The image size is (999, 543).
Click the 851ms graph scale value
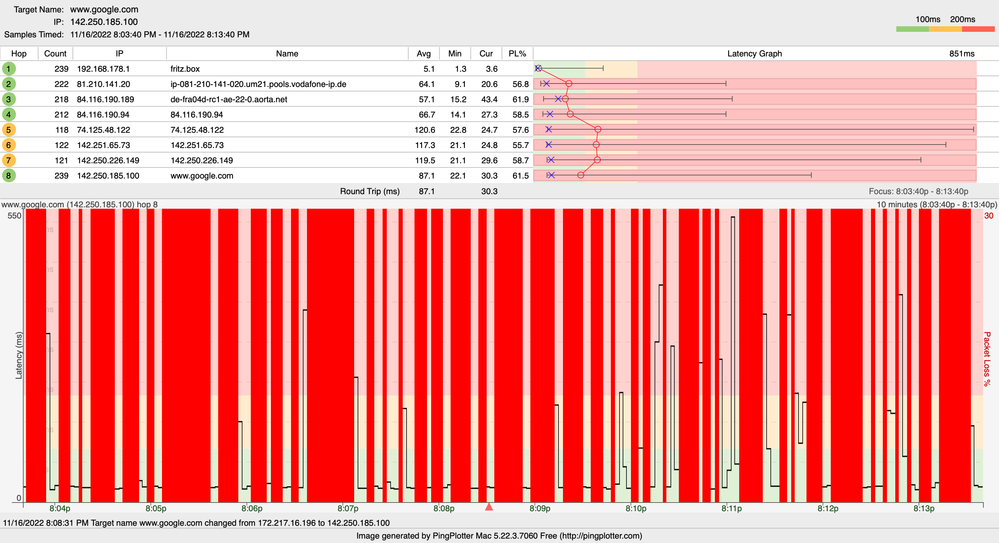coord(961,54)
